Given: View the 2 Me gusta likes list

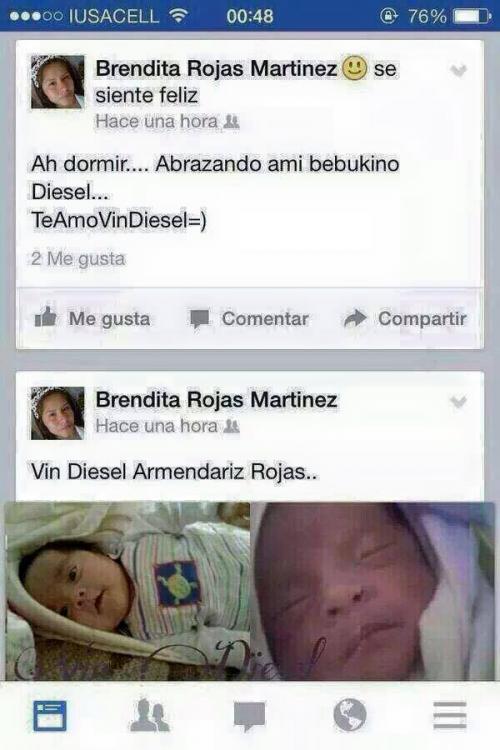Looking at the screenshot, I should click(x=78, y=259).
